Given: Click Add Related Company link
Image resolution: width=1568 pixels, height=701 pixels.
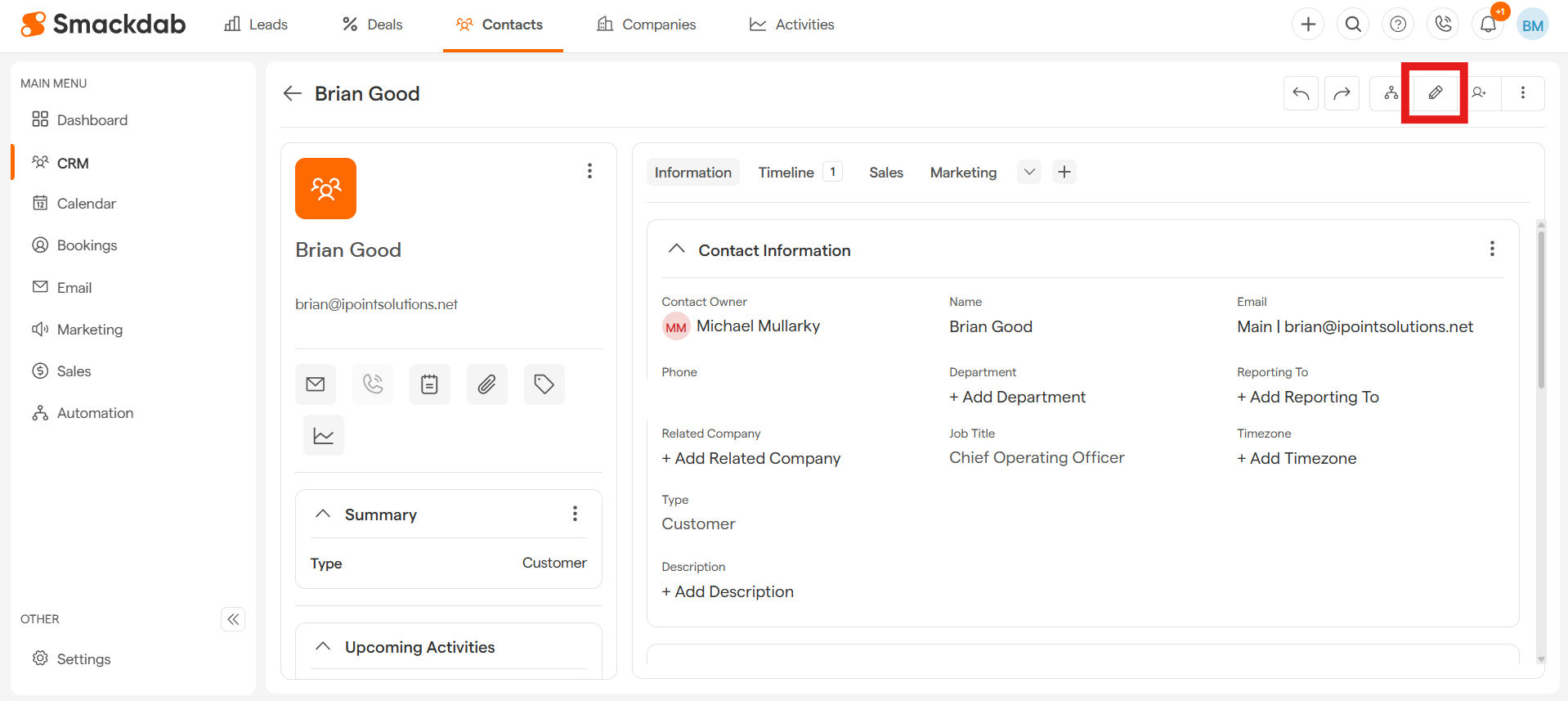Looking at the screenshot, I should [x=750, y=458].
